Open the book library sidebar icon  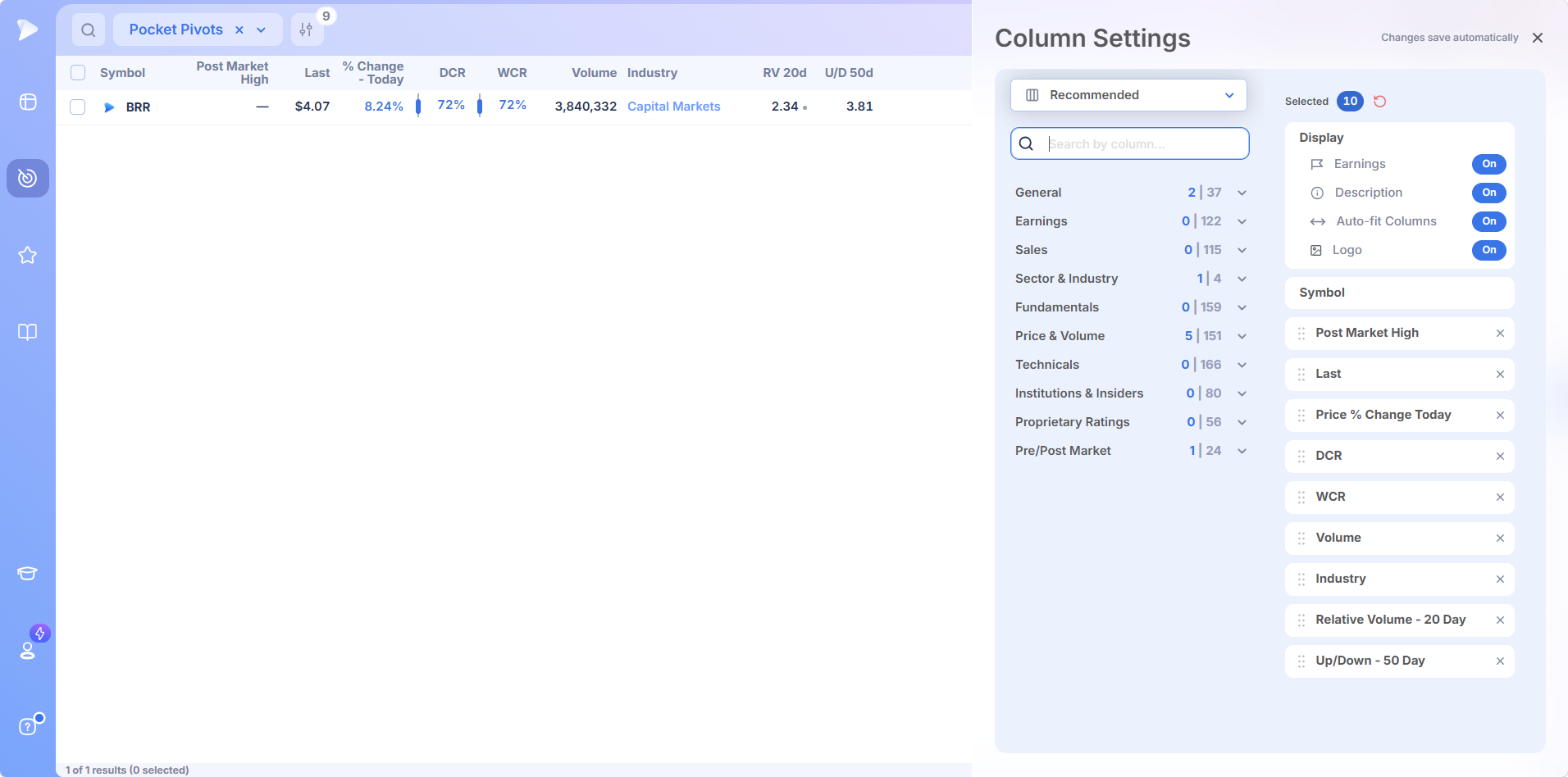click(28, 332)
